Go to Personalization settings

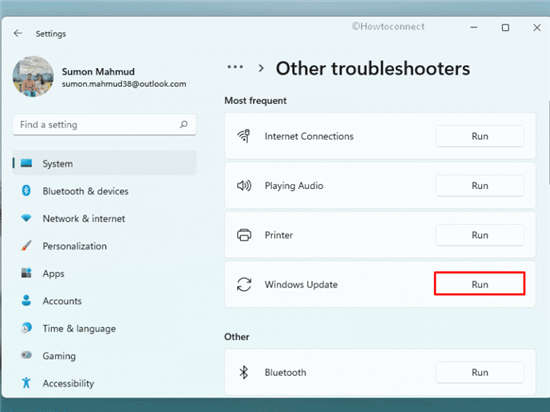104,246
